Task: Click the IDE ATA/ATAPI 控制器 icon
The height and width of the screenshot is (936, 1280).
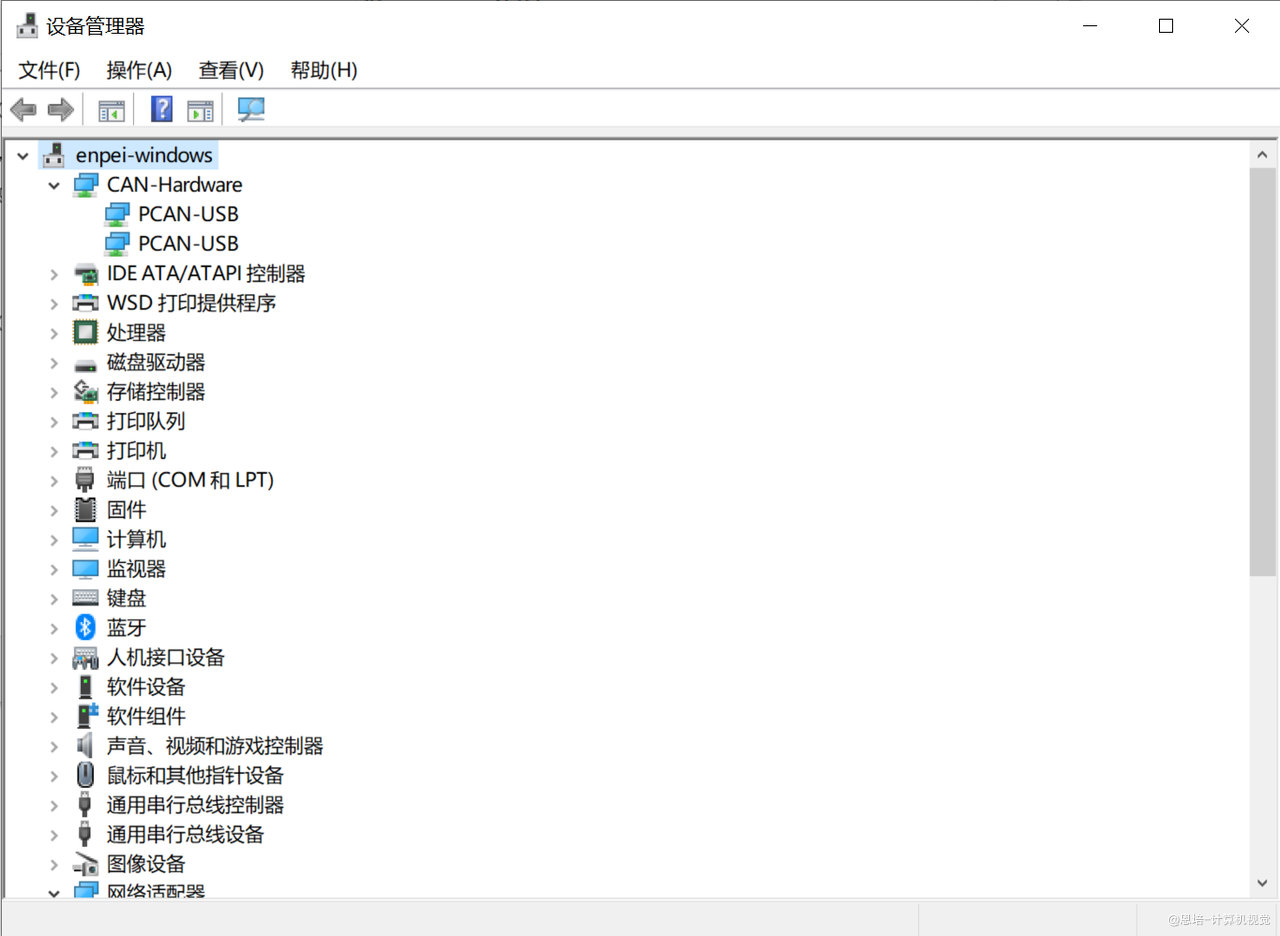Action: tap(86, 274)
